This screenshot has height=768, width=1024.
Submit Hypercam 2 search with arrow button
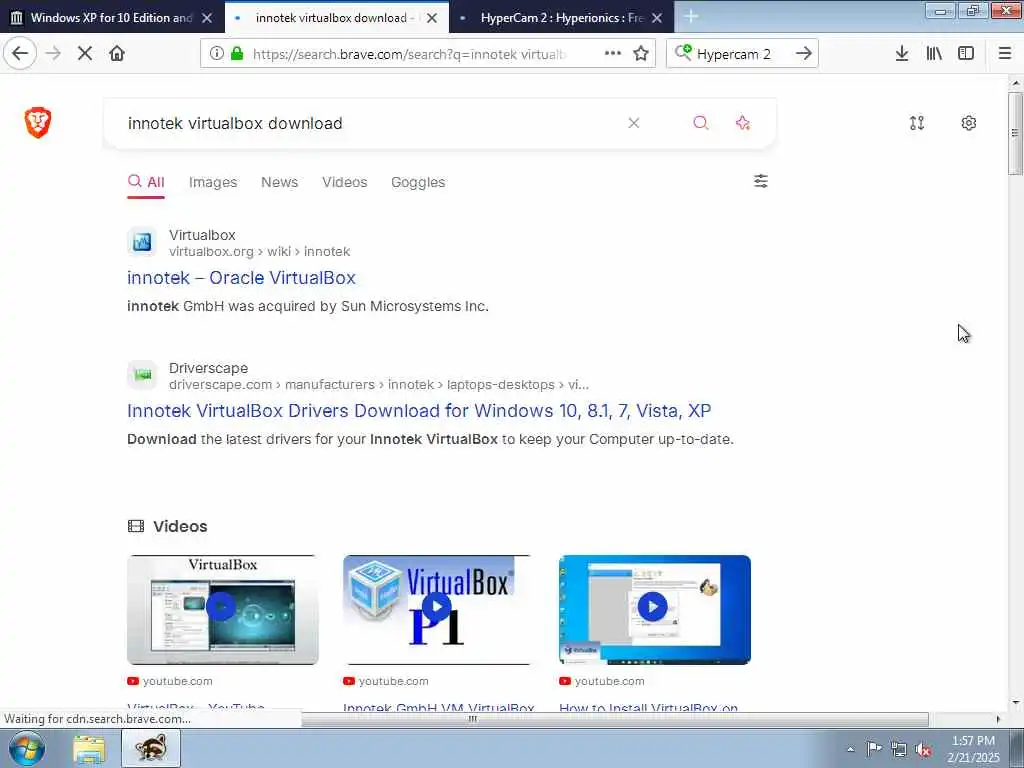point(803,54)
